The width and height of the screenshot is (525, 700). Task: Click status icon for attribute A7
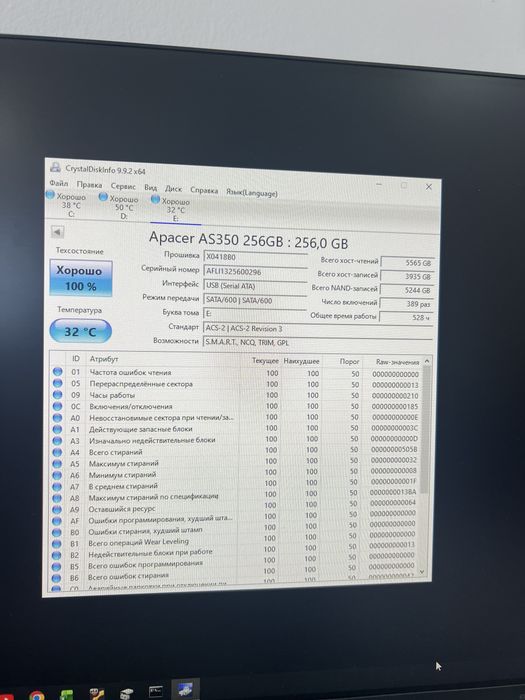(57, 487)
